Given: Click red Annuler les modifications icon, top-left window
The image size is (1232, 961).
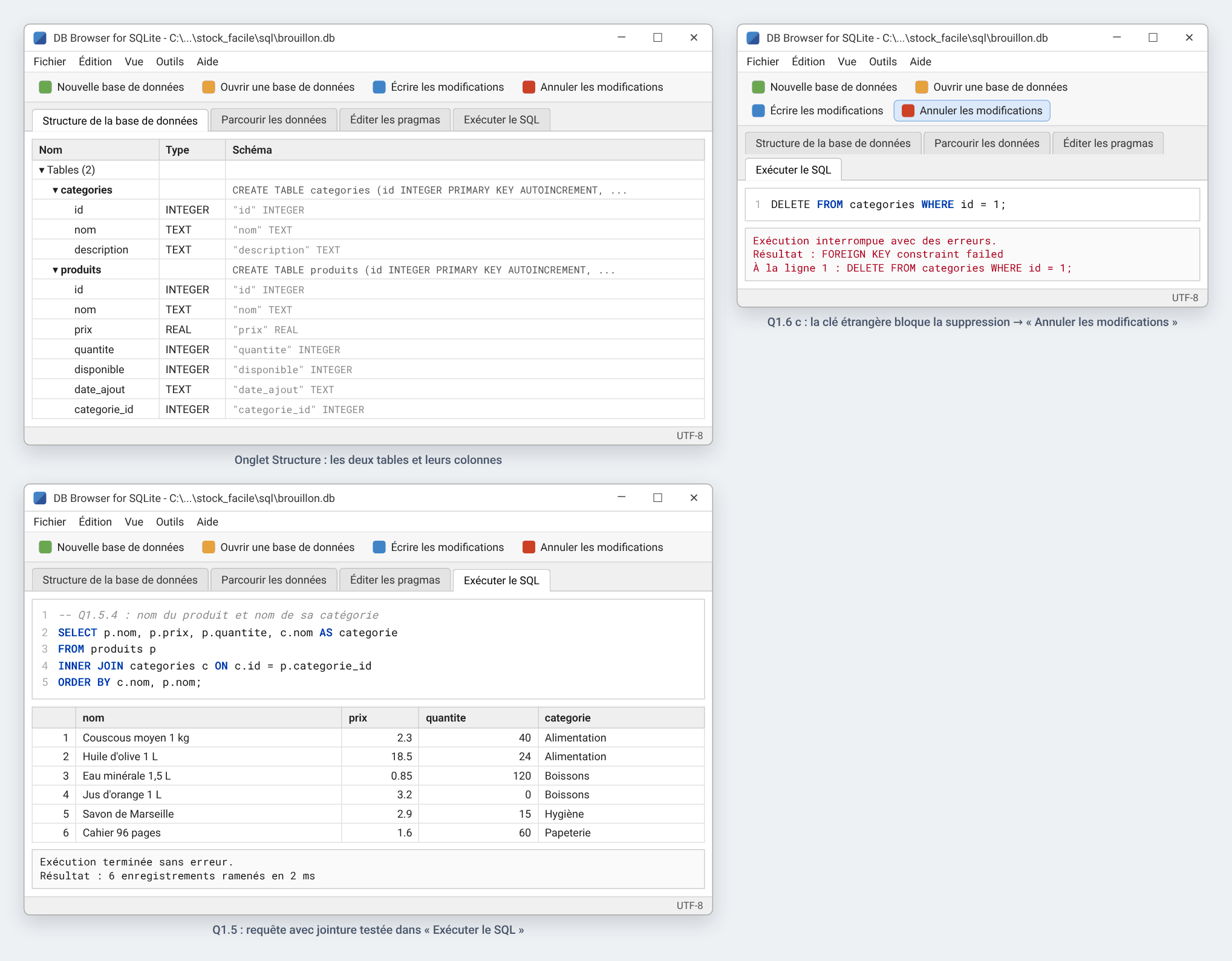Looking at the screenshot, I should 529,87.
